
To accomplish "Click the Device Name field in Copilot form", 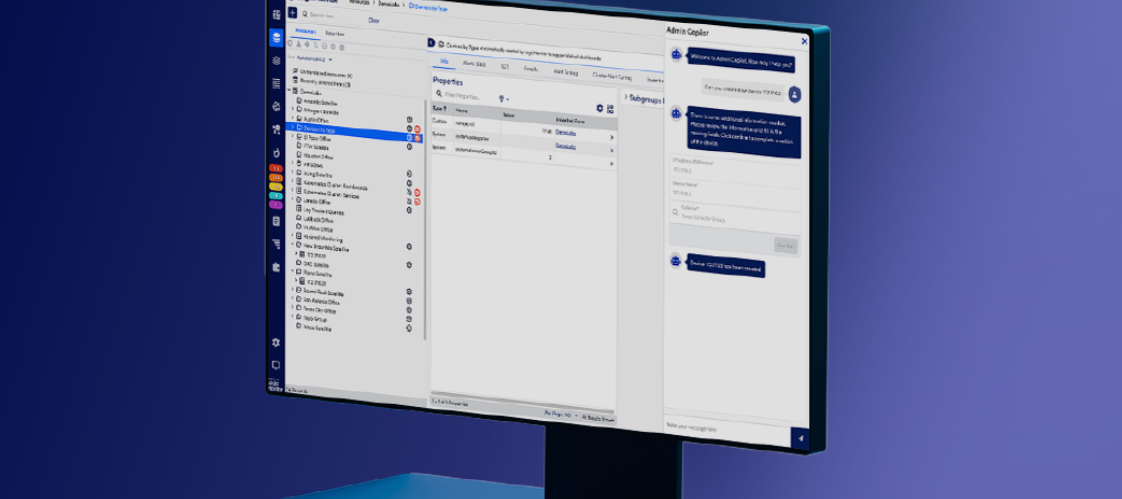I will click(733, 193).
